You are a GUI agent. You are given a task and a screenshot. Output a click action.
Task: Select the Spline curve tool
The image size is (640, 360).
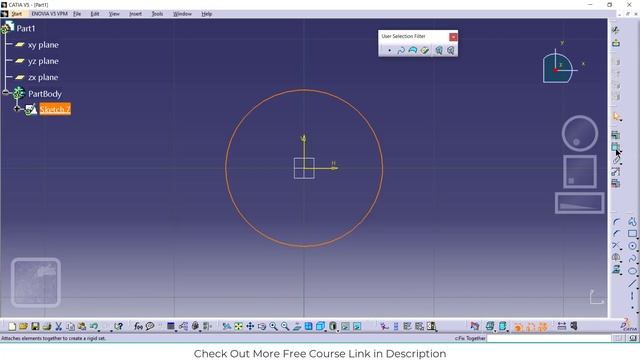(632, 258)
